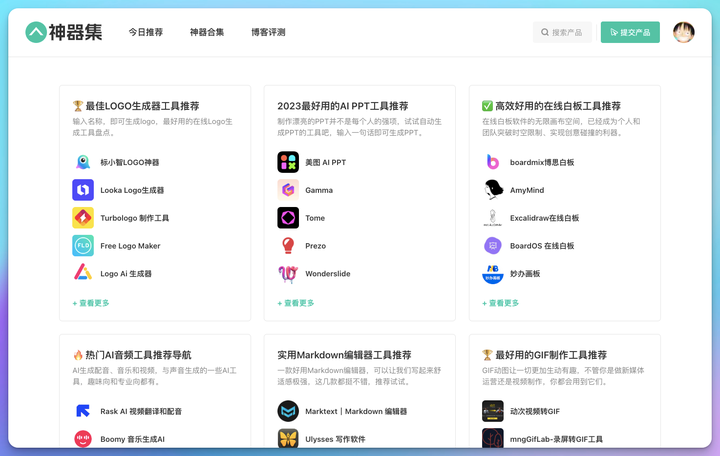This screenshot has width=720, height=456.
Task: Open the Looka Logo生成器 icon
Action: click(83, 190)
